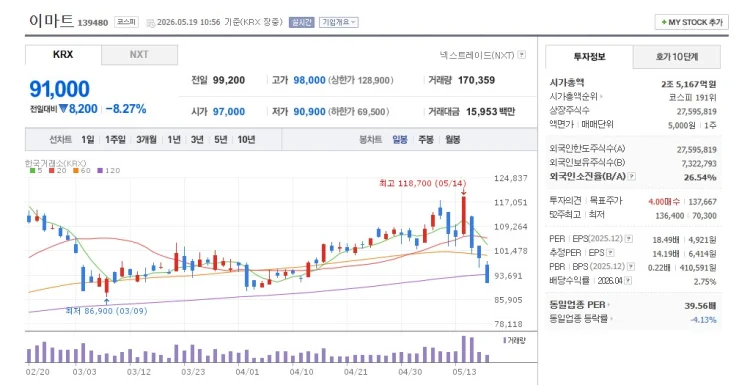Image resolution: width=750 pixels, height=385 pixels.
Task: Click the 시가총액 2조 5,167억원 value
Action: click(688, 84)
